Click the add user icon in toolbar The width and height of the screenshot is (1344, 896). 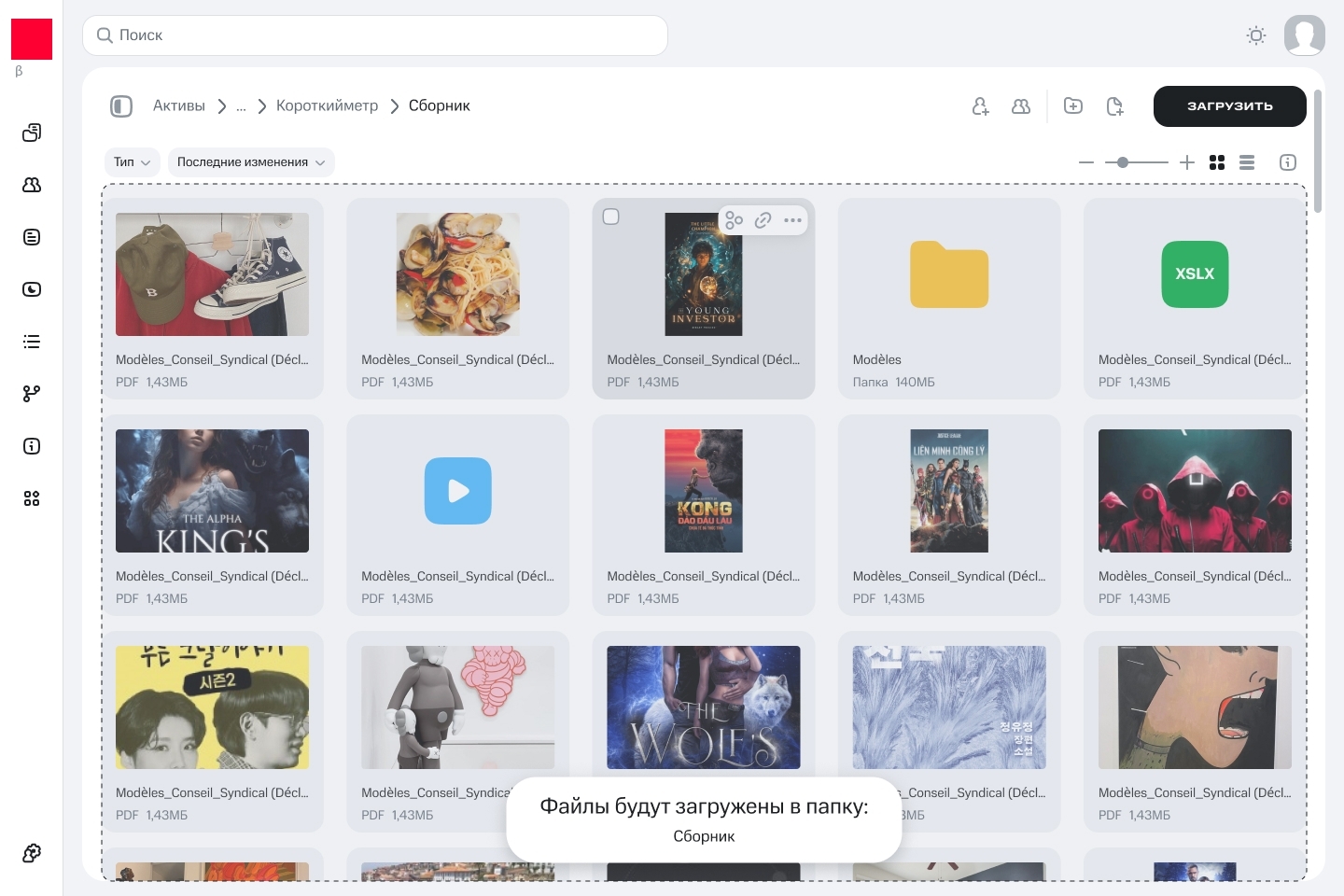[x=980, y=106]
